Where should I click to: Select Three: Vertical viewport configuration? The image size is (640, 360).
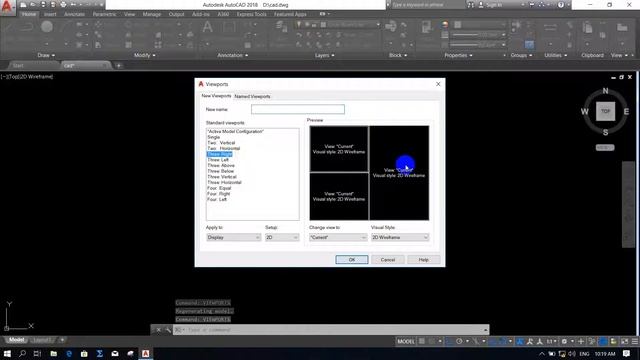[x=222, y=177]
